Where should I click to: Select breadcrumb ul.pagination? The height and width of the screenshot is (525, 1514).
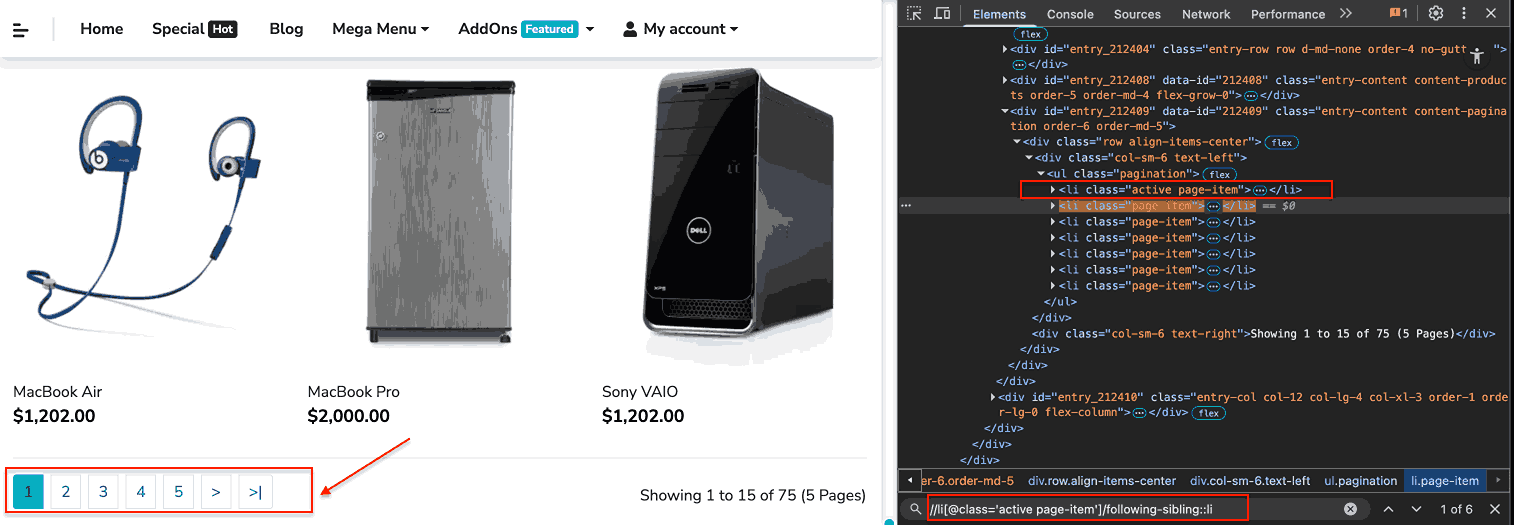pyautogui.click(x=1360, y=481)
